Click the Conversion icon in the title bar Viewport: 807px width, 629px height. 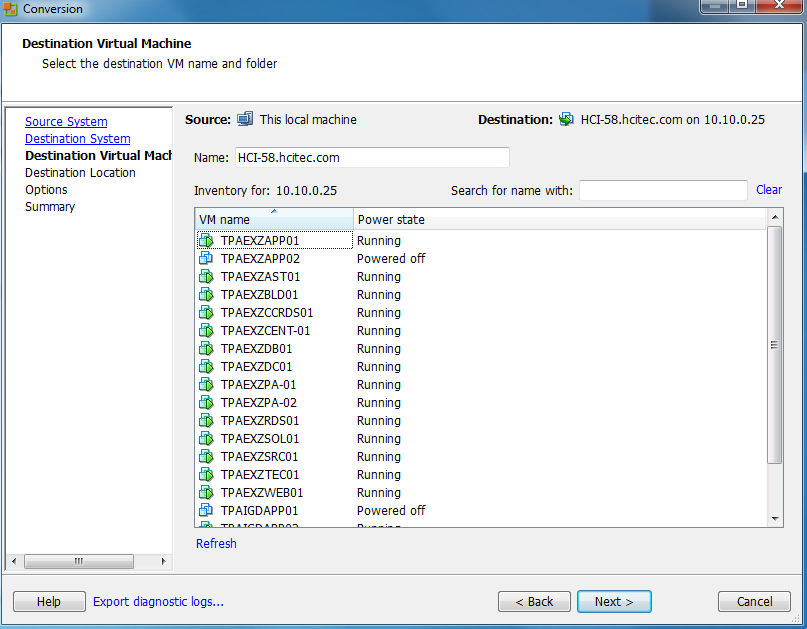point(10,8)
